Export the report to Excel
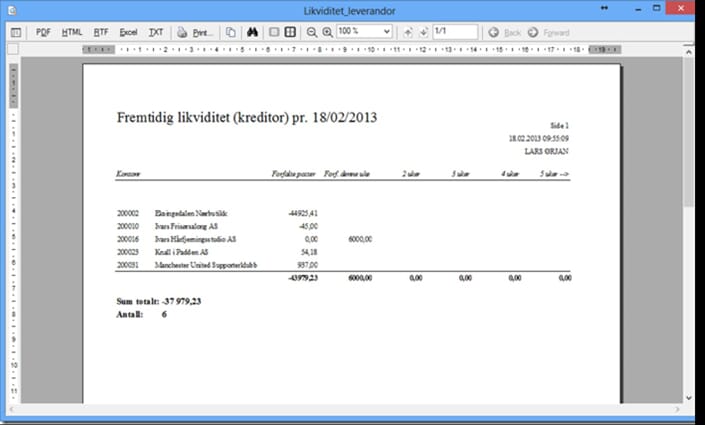Viewport: 705px width, 425px height. 128,32
